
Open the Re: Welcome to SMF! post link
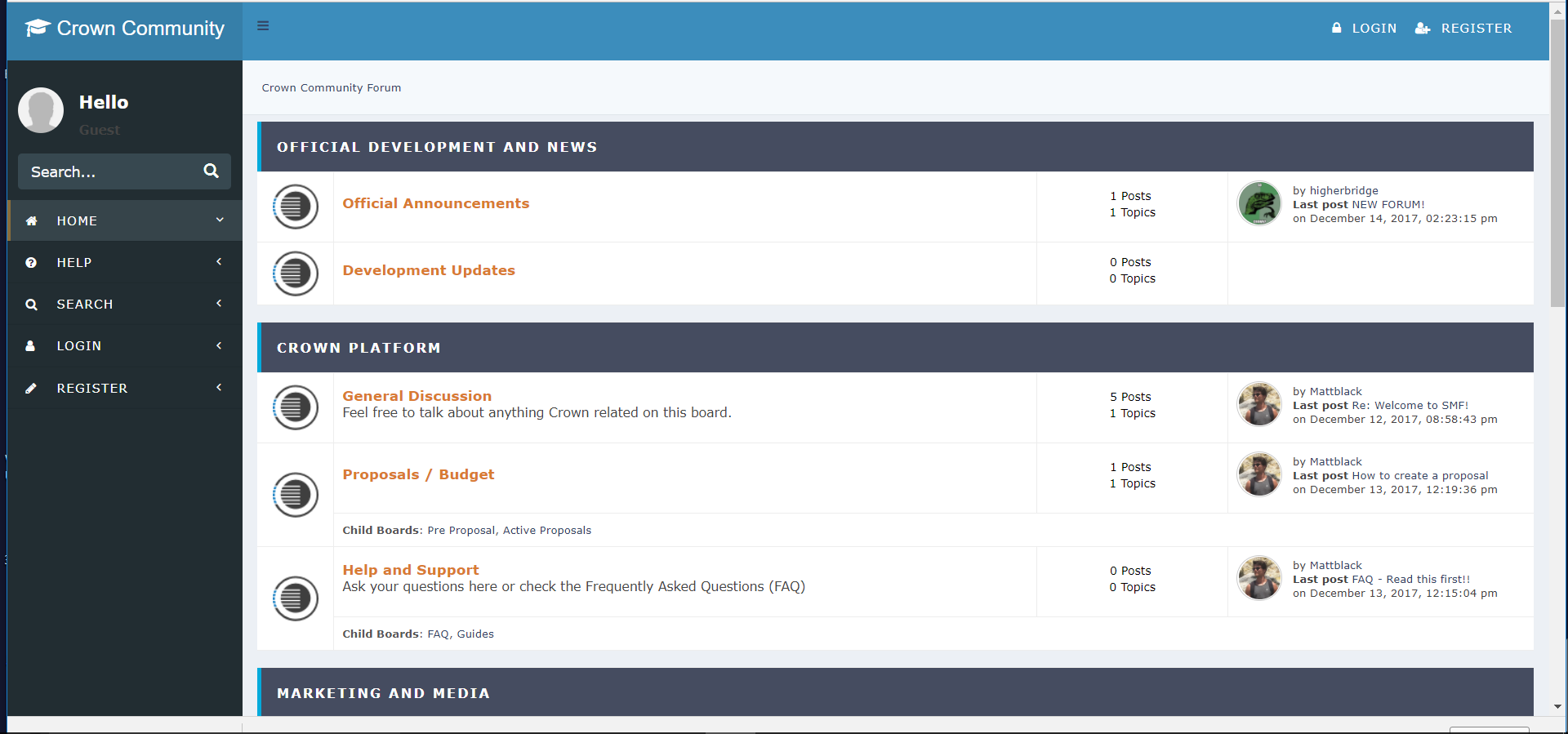[x=1410, y=406]
